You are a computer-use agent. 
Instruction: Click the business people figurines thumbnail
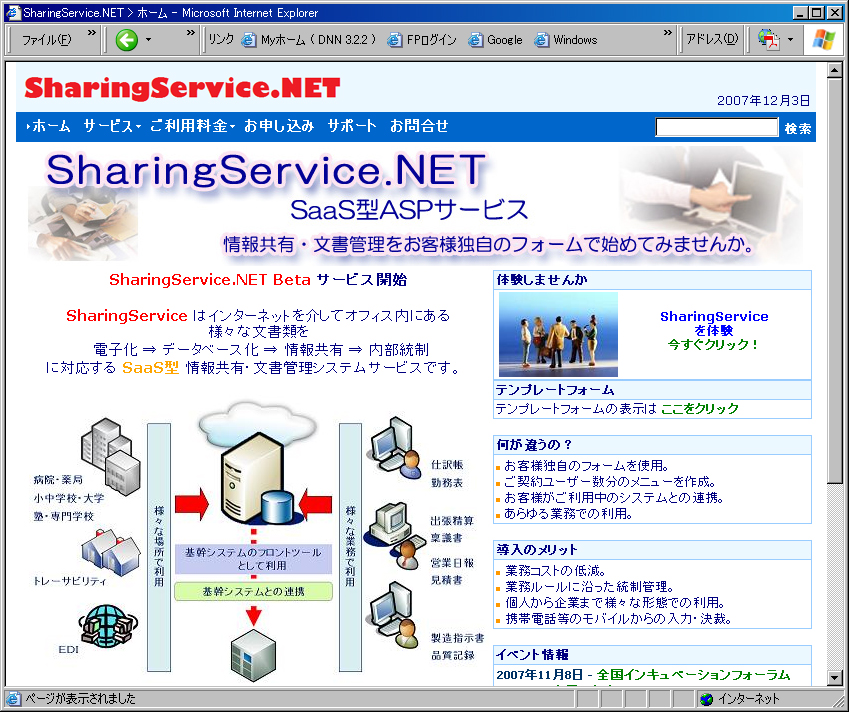[x=558, y=334]
